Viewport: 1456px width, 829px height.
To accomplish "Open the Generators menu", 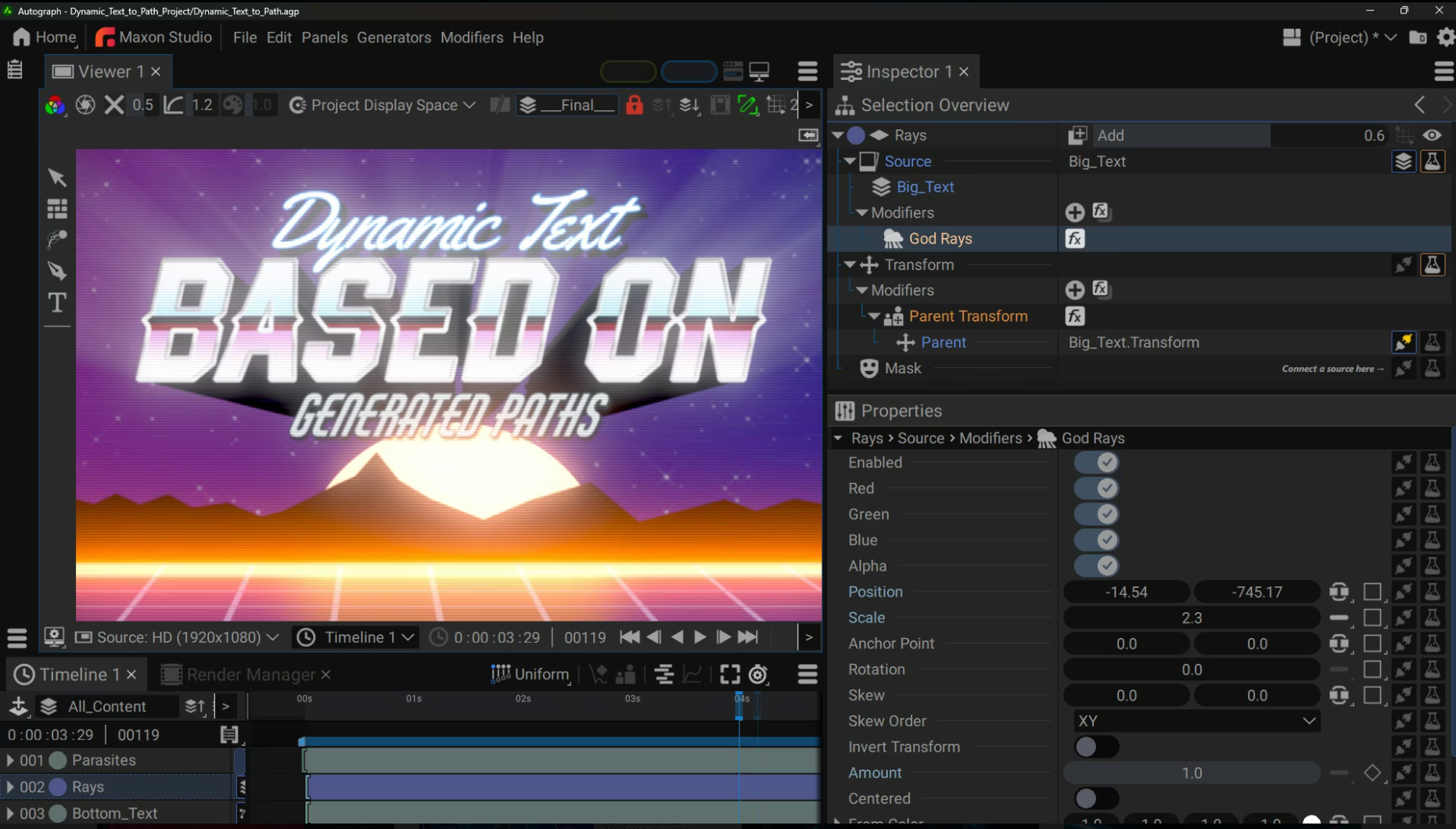I will tap(394, 38).
